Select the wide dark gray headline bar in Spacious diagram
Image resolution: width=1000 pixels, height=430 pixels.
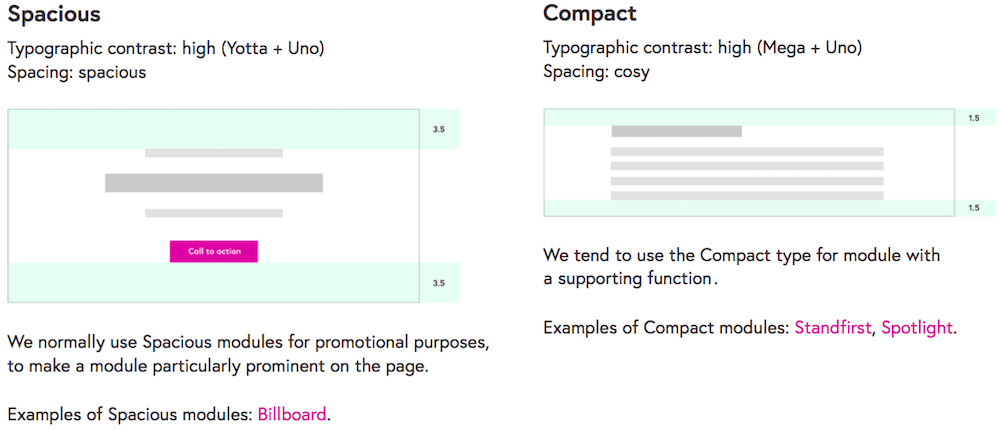(213, 183)
